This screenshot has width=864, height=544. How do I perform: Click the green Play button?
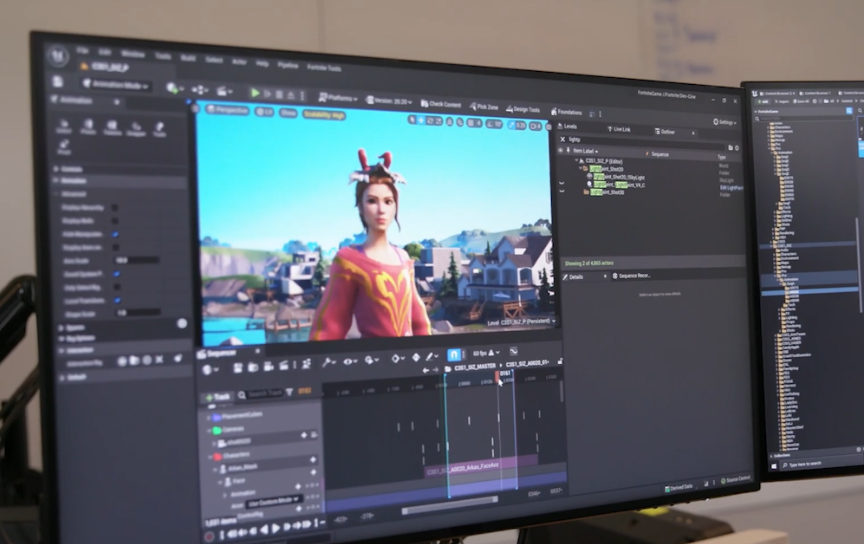[255, 93]
